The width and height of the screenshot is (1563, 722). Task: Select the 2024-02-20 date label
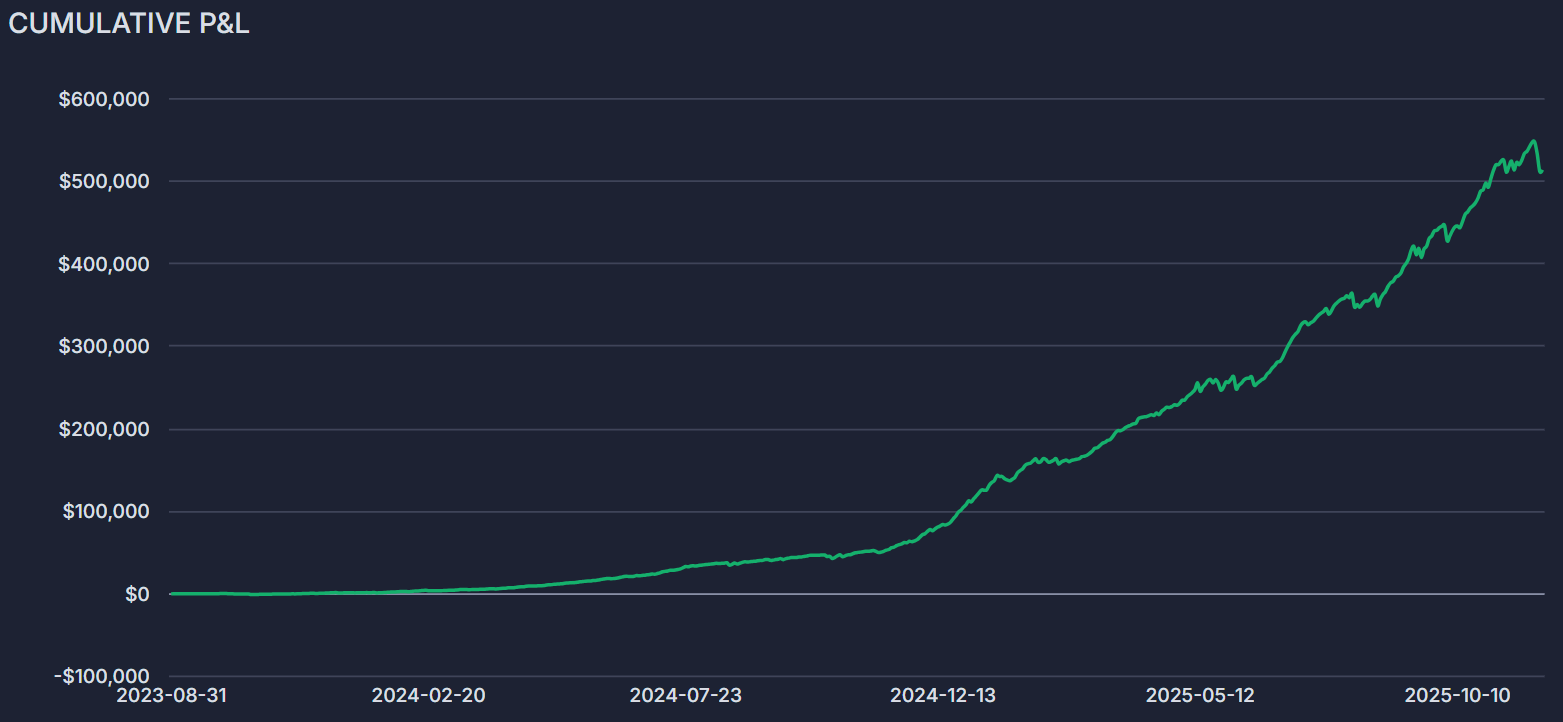point(427,695)
